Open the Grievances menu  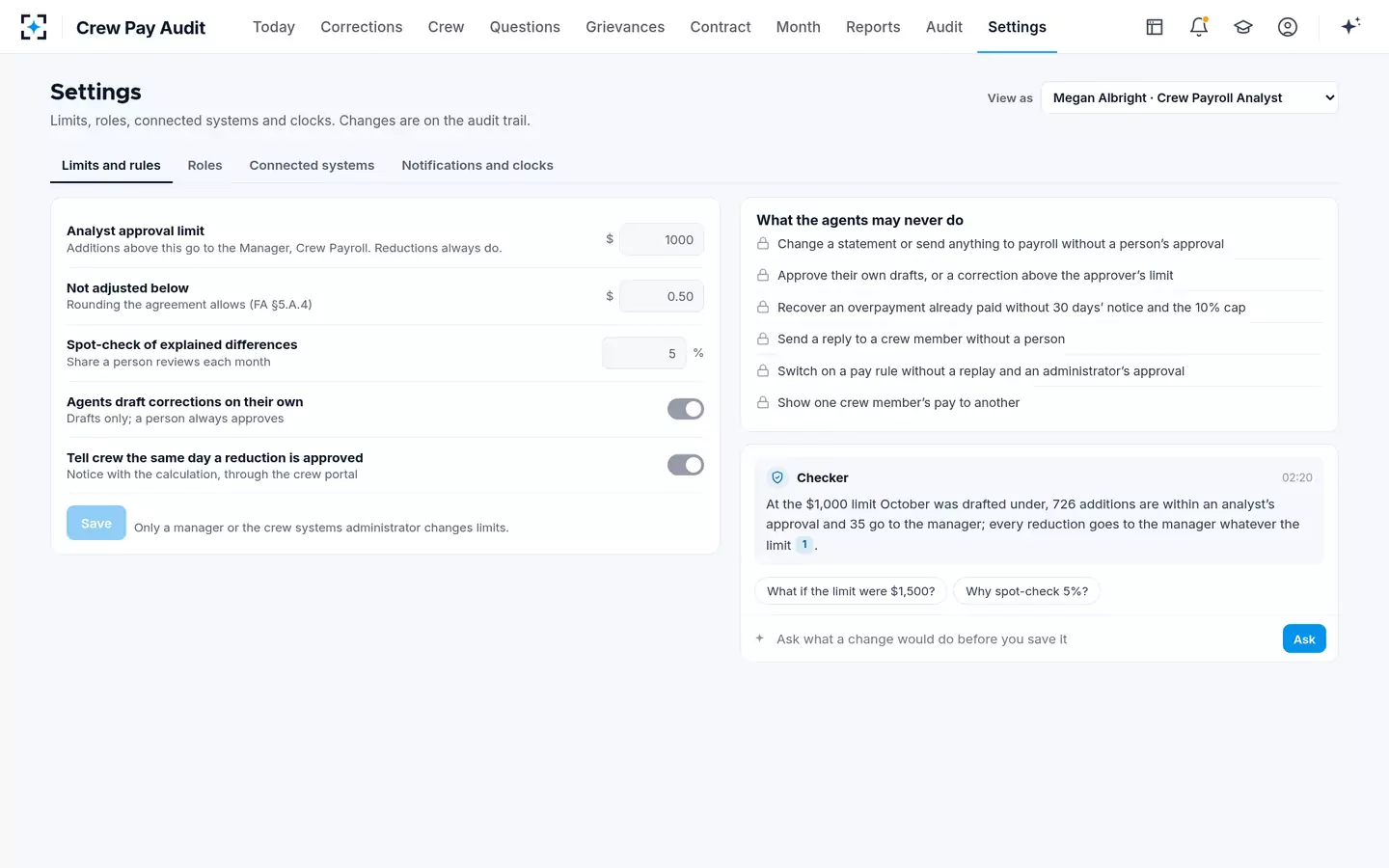click(x=625, y=27)
